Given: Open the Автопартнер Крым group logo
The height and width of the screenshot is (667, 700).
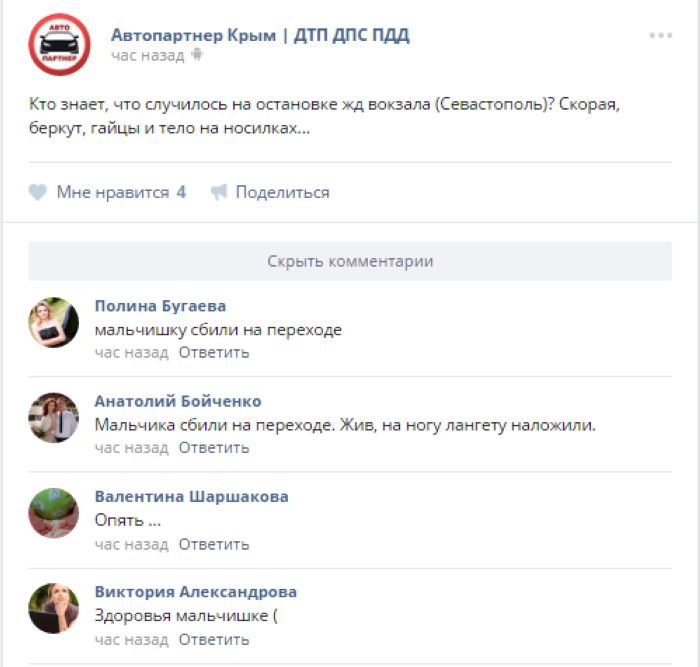Looking at the screenshot, I should (59, 45).
